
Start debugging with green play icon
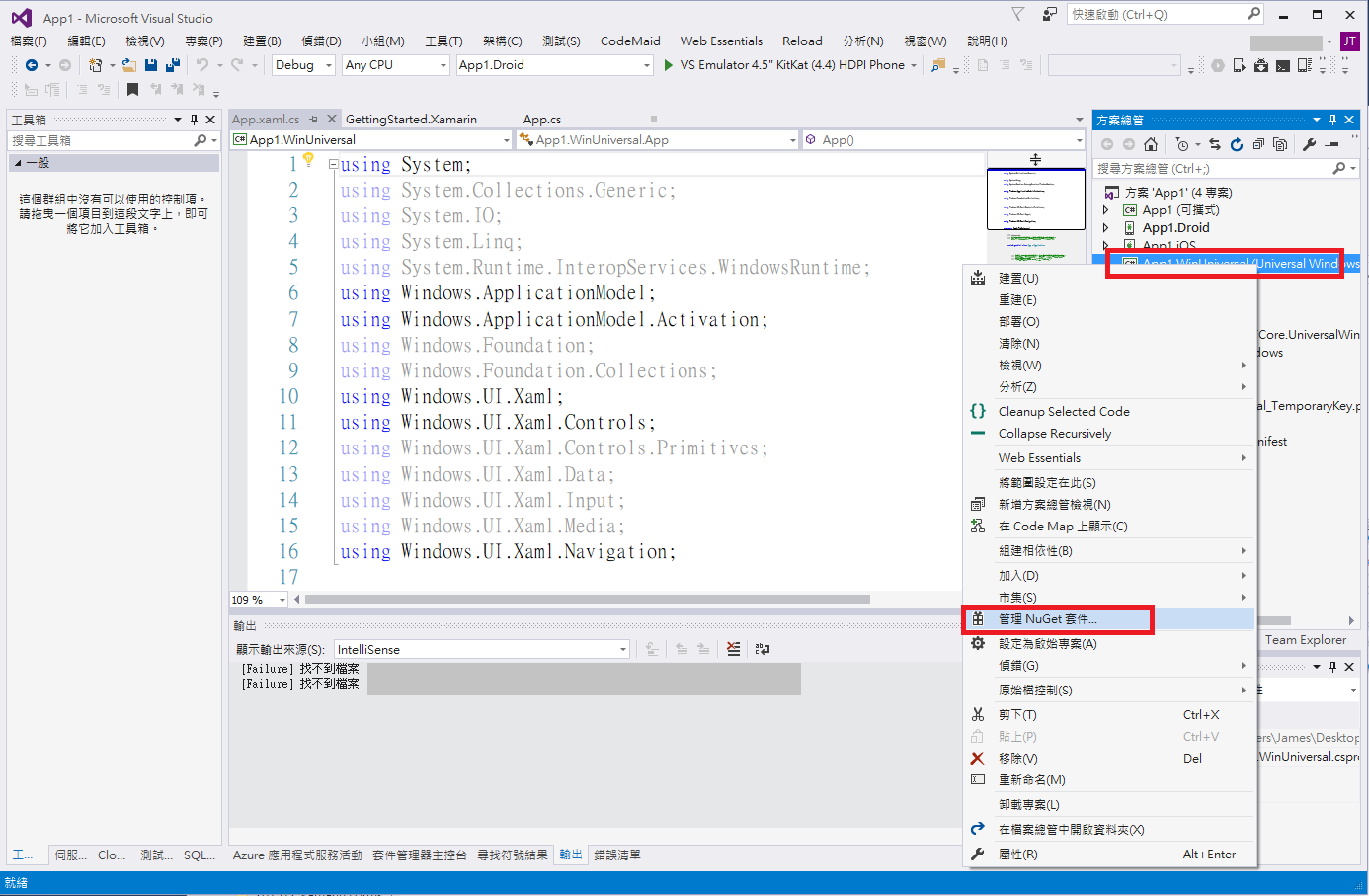coord(669,65)
